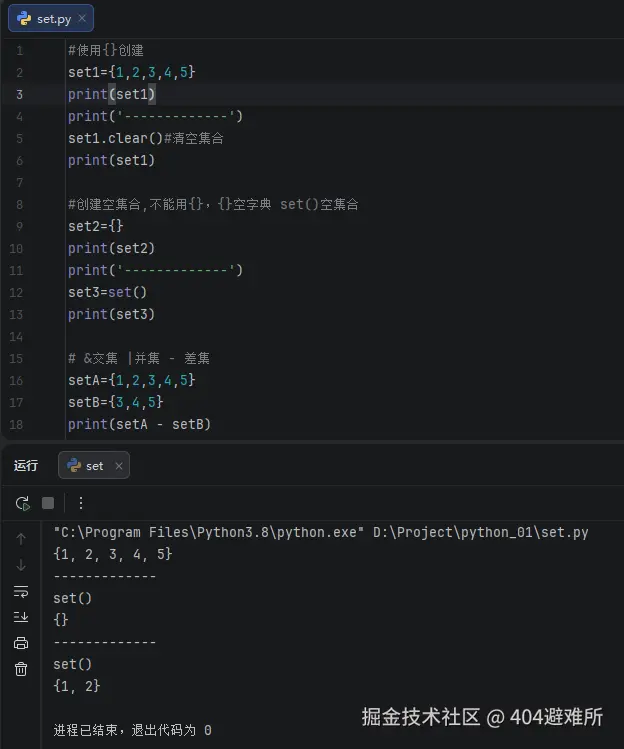Go down the stack trace arrow
The height and width of the screenshot is (749, 624).
tap(21, 565)
